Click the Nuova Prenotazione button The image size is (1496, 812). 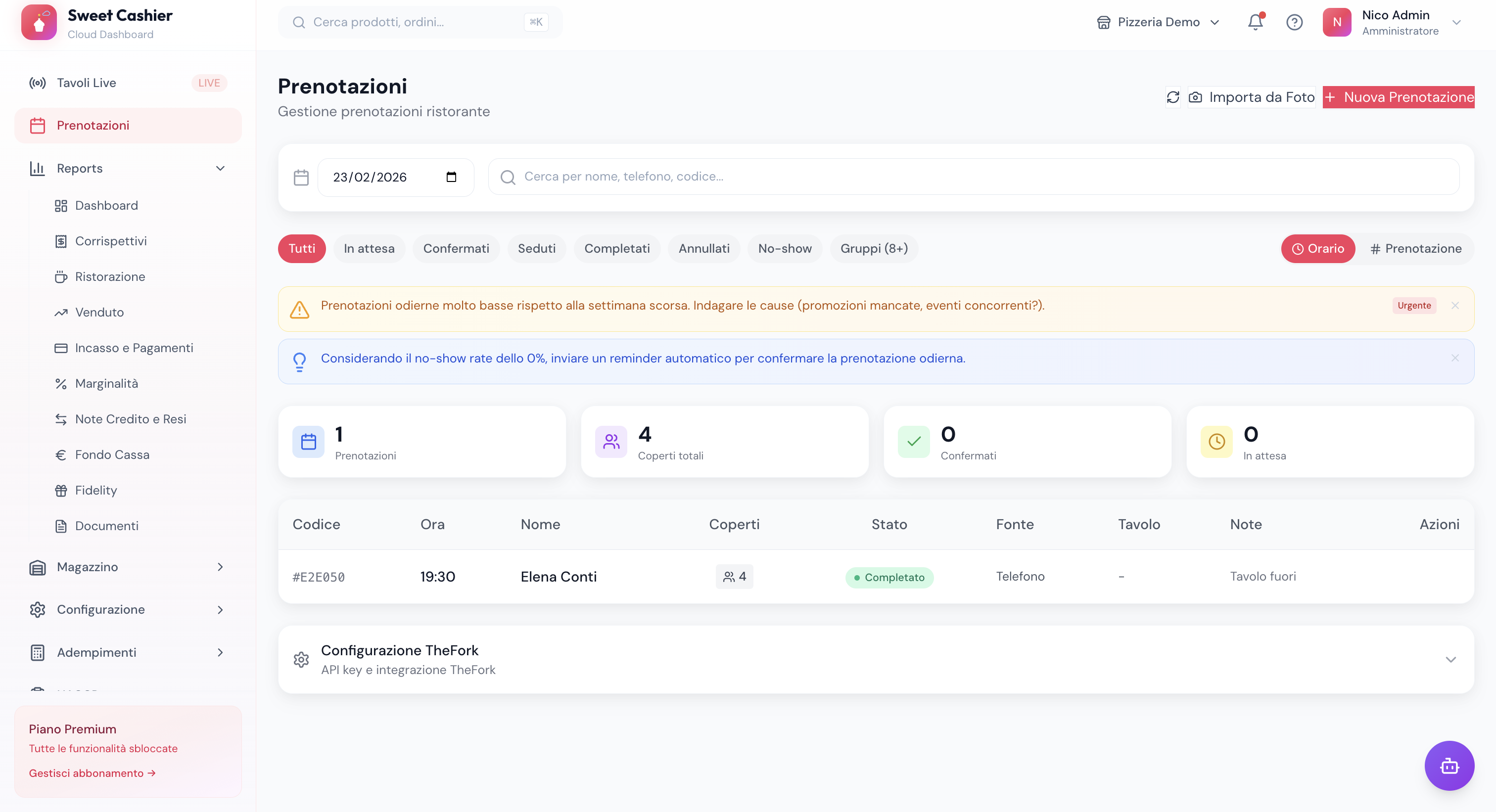(x=1398, y=97)
